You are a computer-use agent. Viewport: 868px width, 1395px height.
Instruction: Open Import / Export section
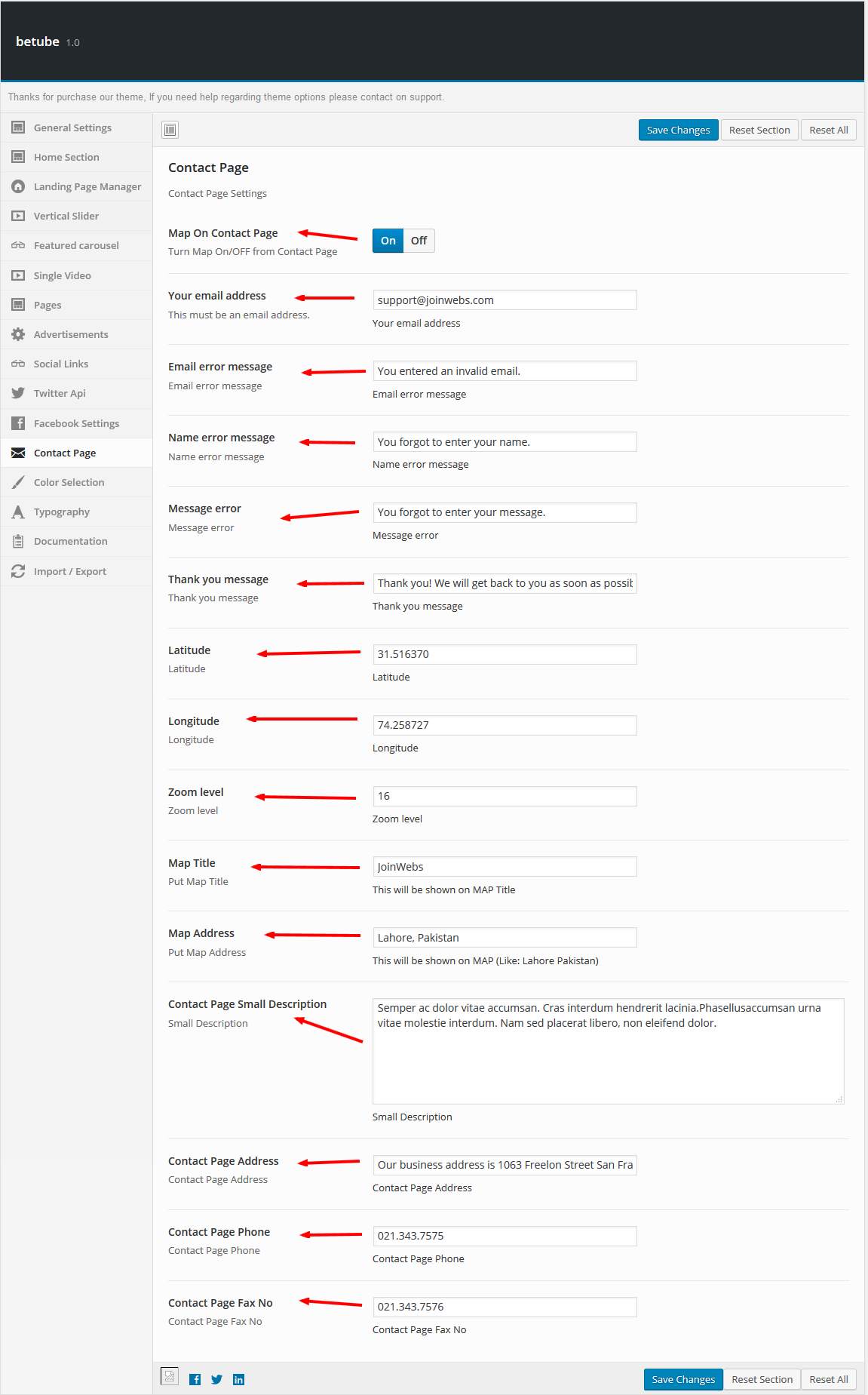[76, 571]
